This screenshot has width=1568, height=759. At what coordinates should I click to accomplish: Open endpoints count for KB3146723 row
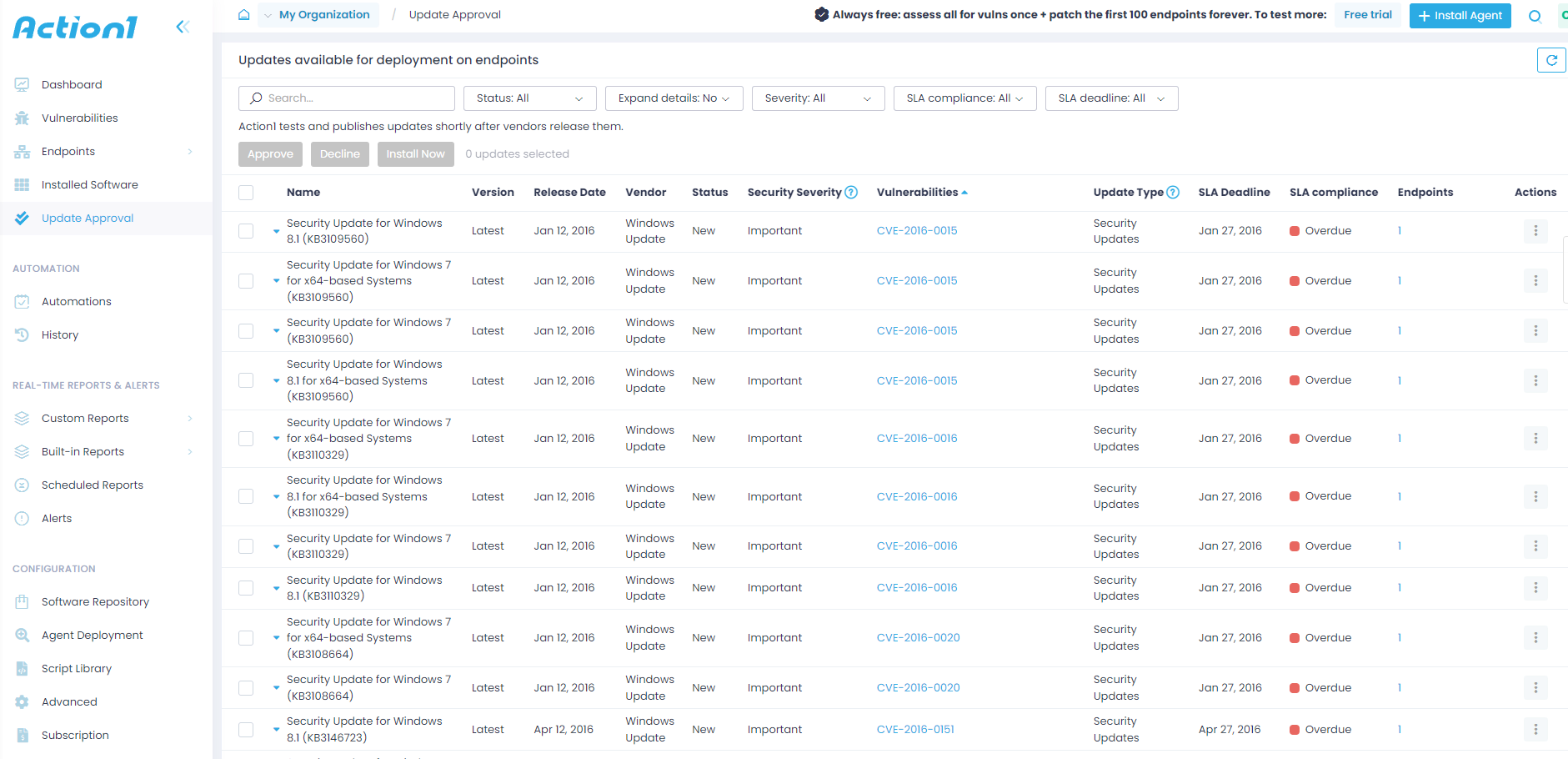coord(1400,730)
